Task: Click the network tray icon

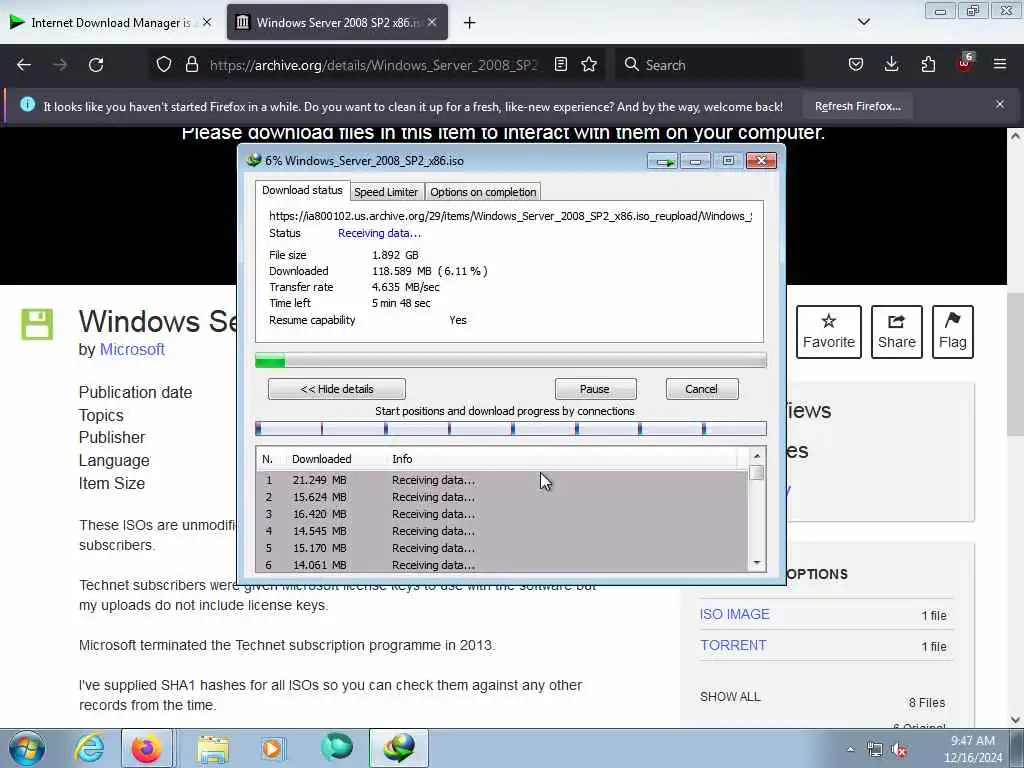Action: tap(875, 750)
